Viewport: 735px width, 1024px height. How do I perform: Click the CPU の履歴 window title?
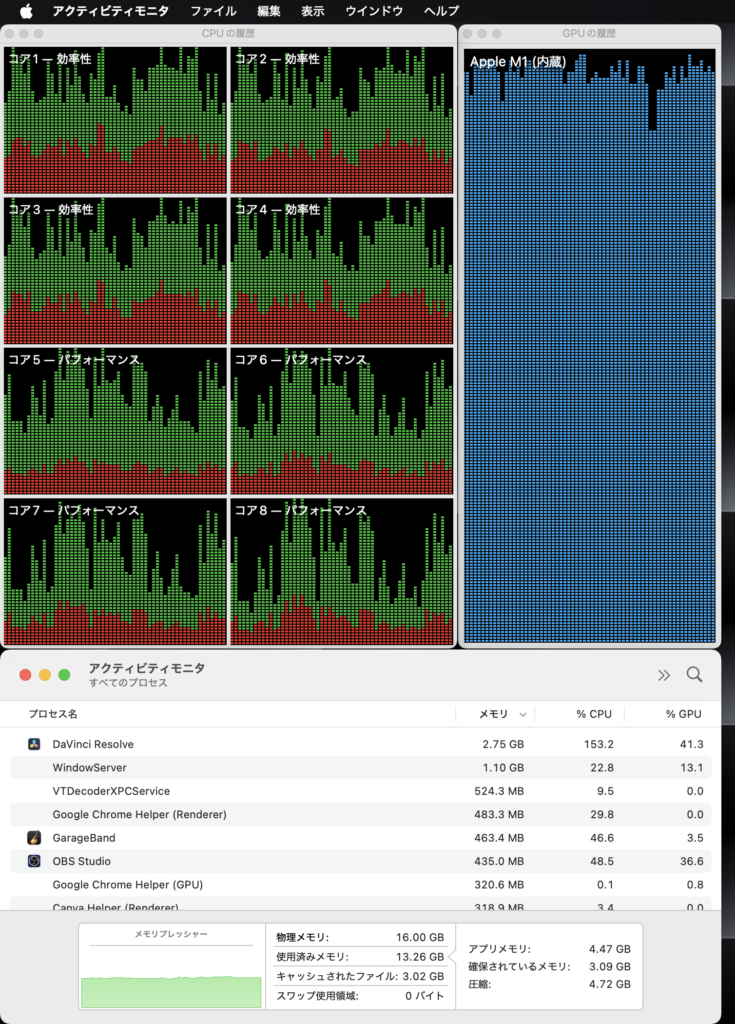pyautogui.click(x=228, y=33)
